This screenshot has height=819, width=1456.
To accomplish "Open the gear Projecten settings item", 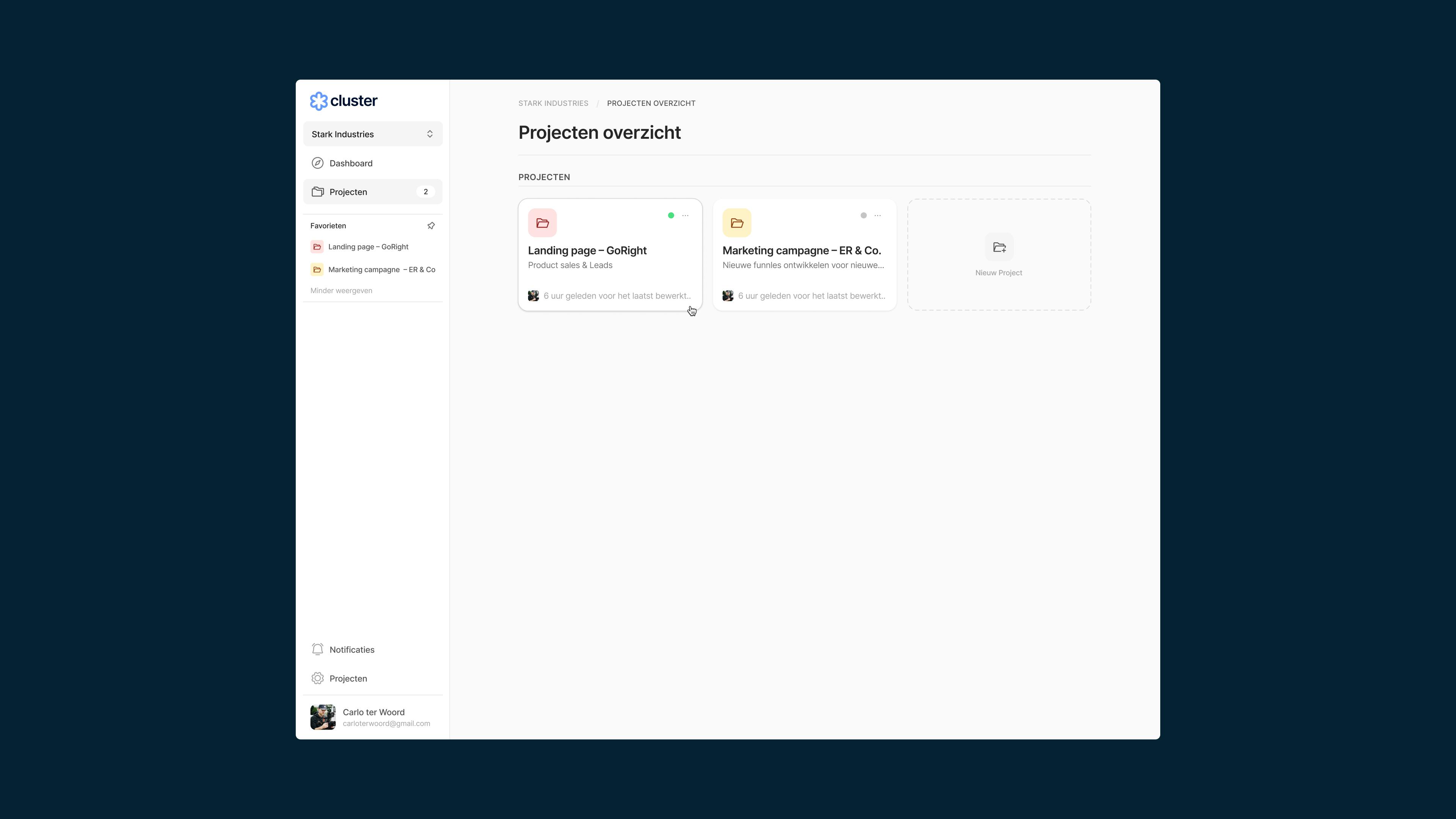I will point(372,678).
